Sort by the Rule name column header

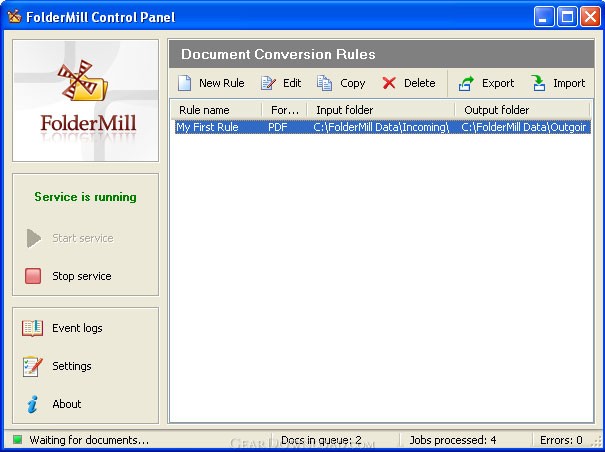click(217, 110)
